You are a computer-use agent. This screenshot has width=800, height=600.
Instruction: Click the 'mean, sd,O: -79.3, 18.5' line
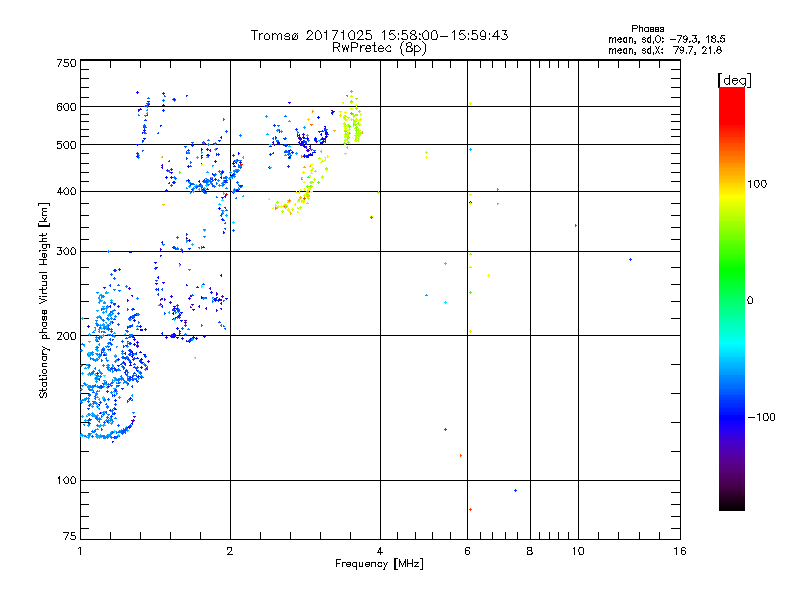(666, 39)
